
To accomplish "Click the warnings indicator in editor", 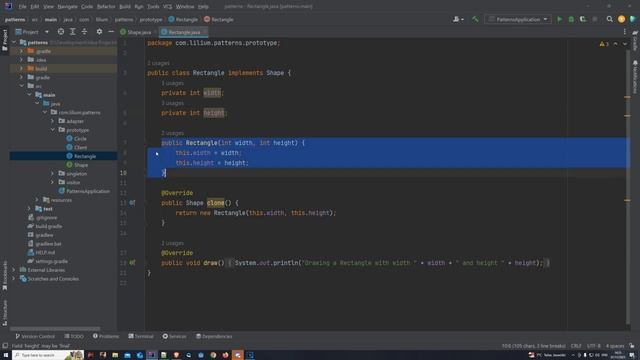I will pyautogui.click(x=604, y=44).
